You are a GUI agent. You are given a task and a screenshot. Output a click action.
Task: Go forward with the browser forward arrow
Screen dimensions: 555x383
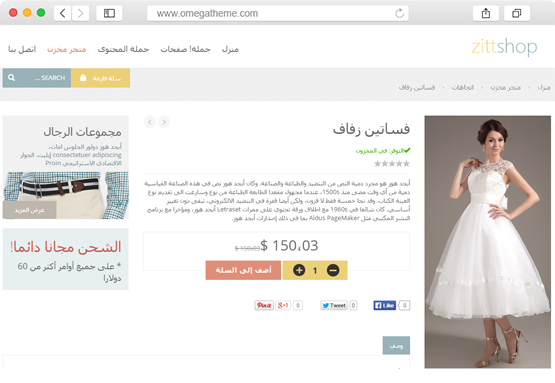pos(80,13)
